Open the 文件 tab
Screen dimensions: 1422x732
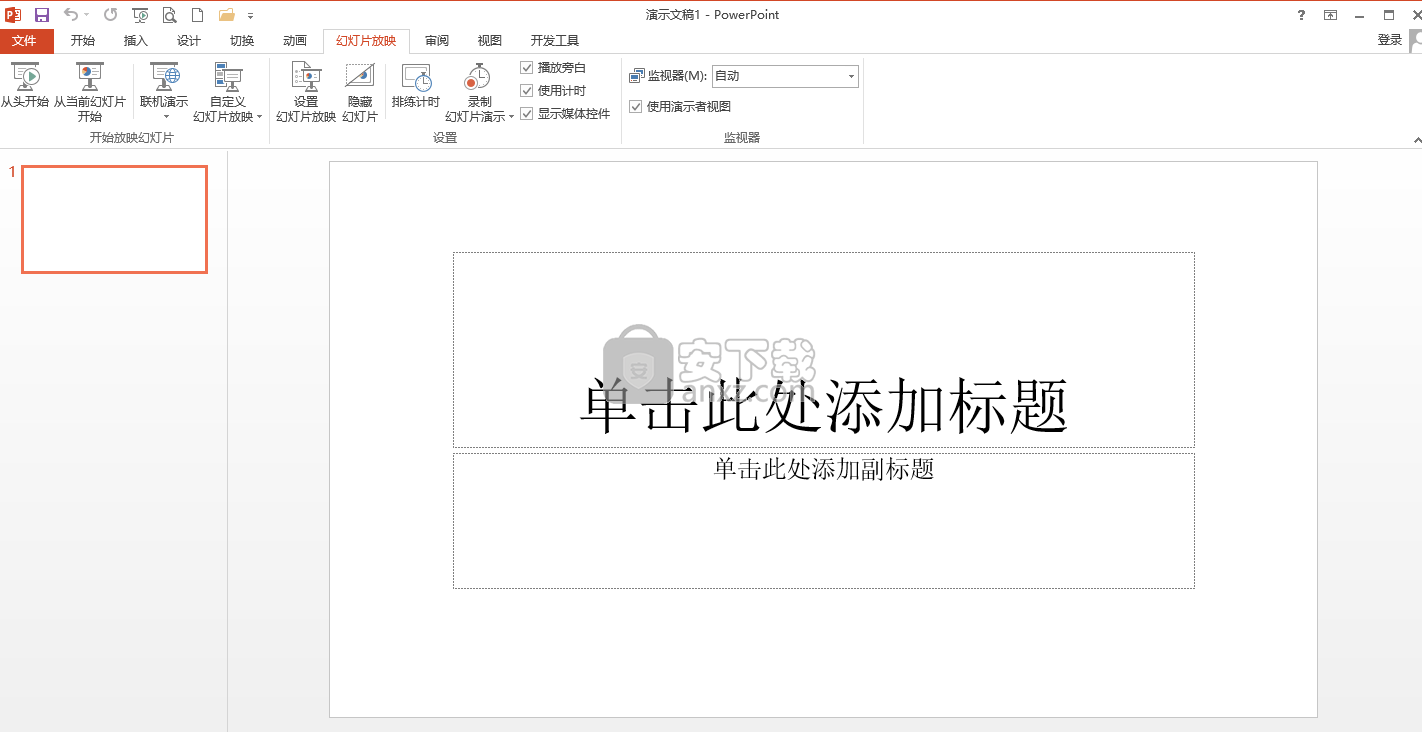[x=24, y=41]
